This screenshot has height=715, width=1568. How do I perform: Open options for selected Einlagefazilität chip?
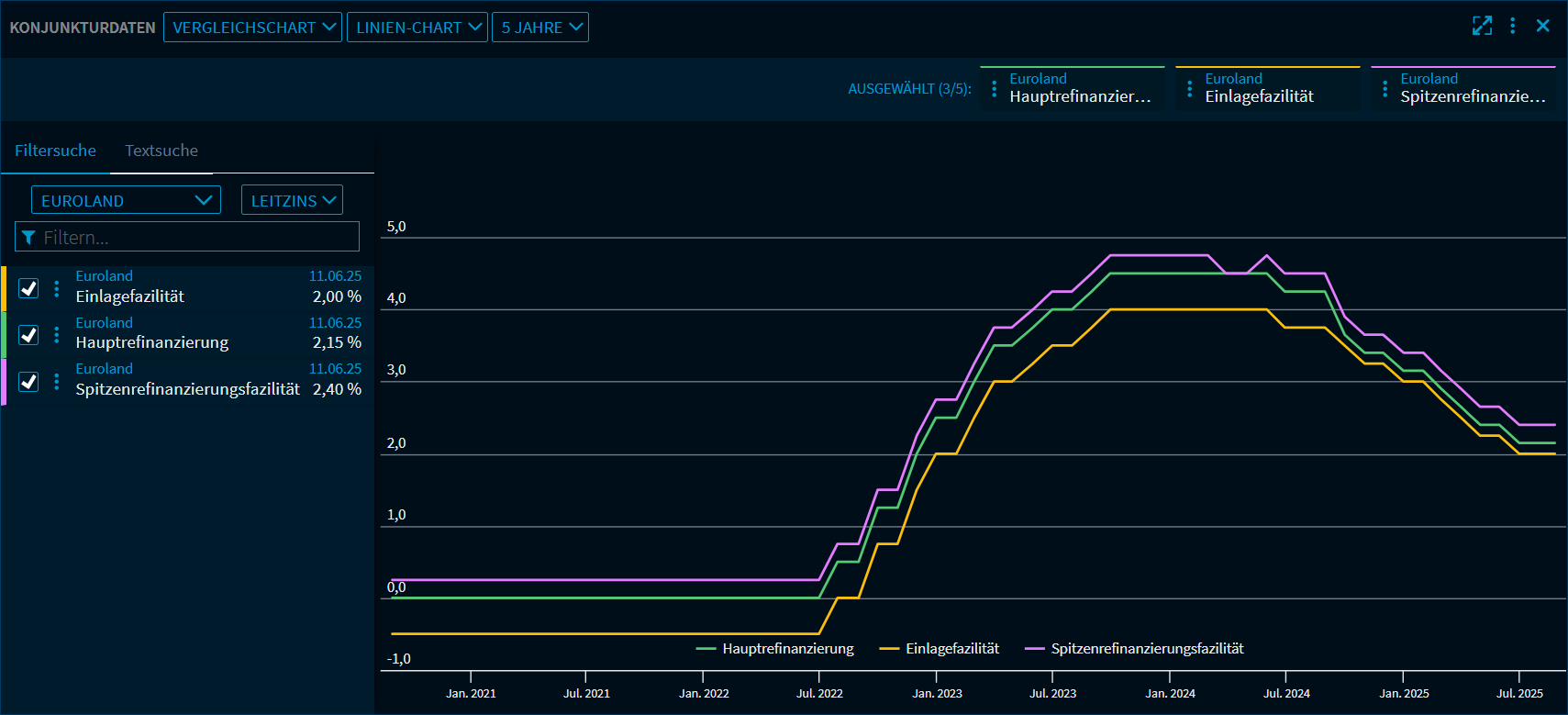pyautogui.click(x=1190, y=89)
